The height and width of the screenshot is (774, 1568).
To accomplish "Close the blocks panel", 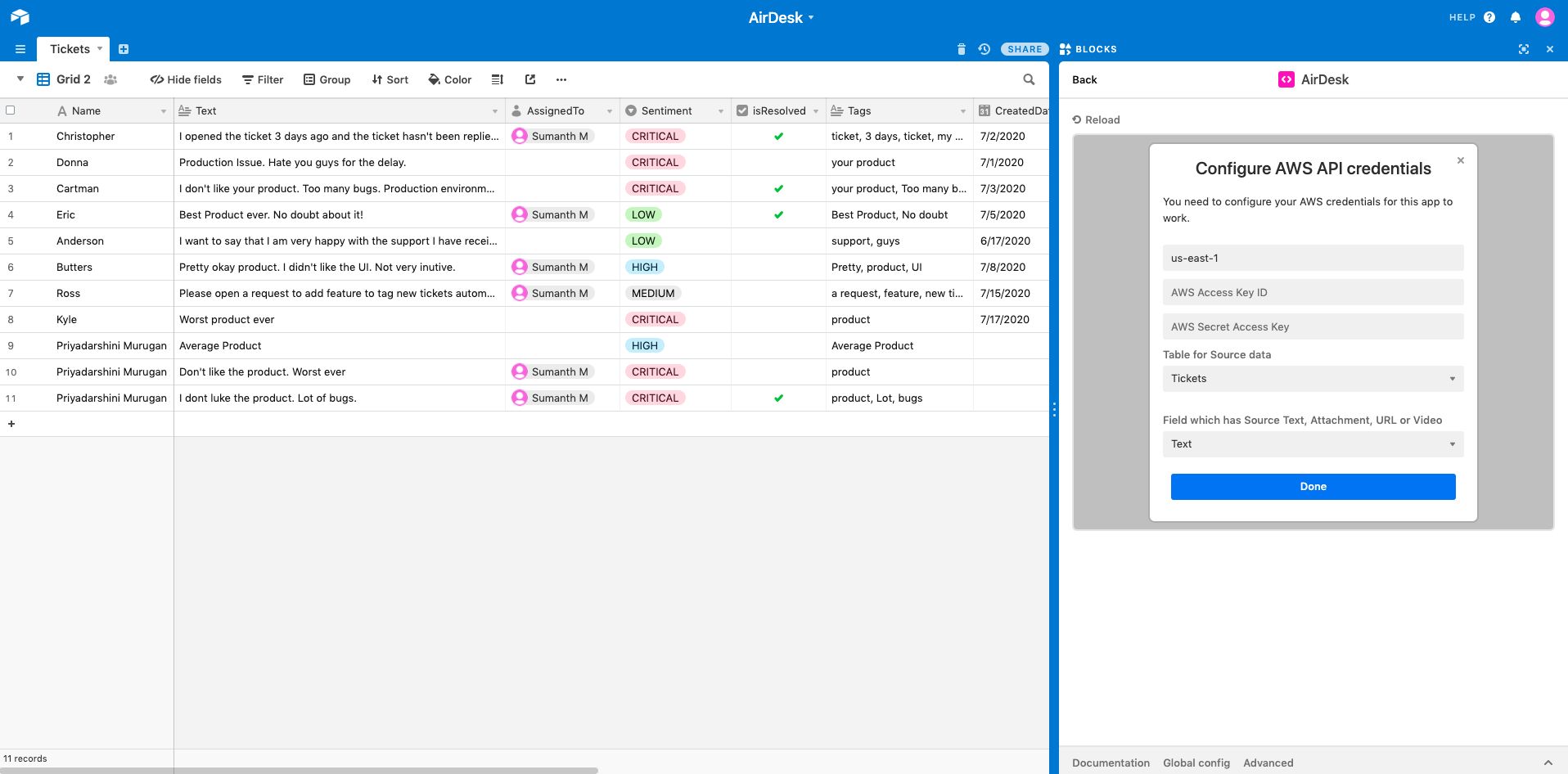I will tap(1550, 49).
